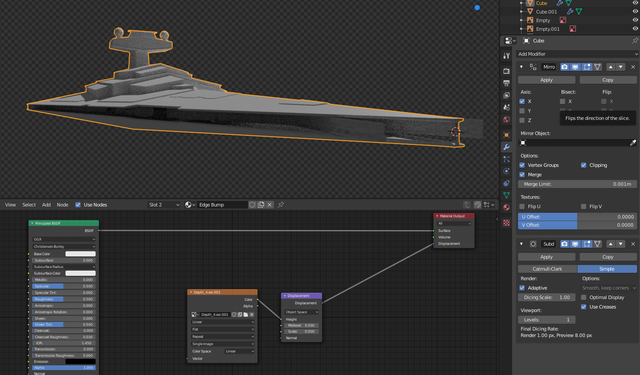Image resolution: width=640 pixels, height=375 pixels.
Task: Open the Single Image source dropdown
Action: click(x=222, y=344)
